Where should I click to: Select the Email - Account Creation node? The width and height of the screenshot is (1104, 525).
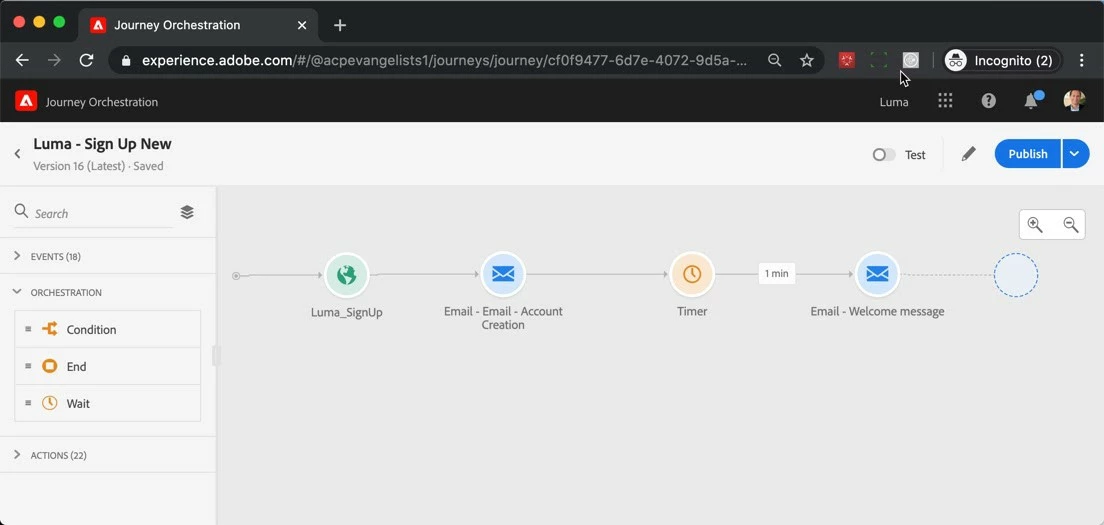(x=503, y=274)
